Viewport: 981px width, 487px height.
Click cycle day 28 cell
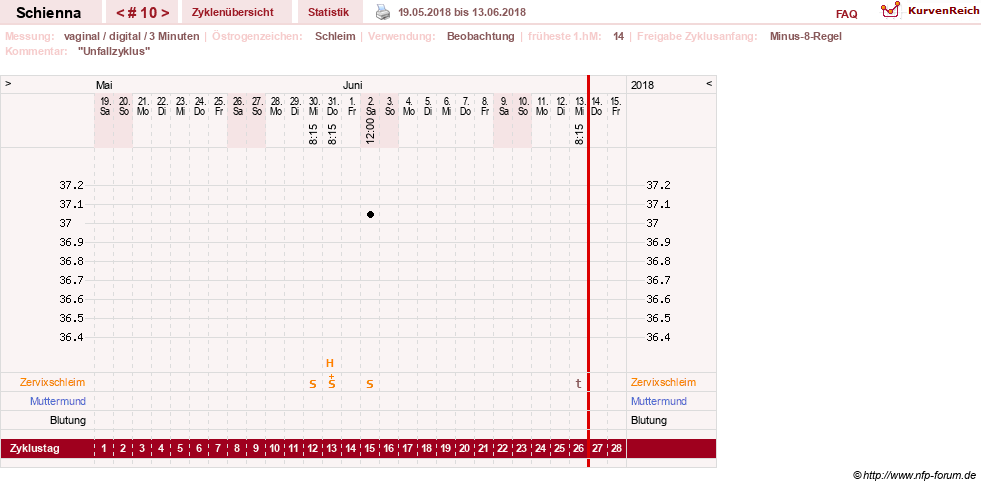[x=616, y=448]
